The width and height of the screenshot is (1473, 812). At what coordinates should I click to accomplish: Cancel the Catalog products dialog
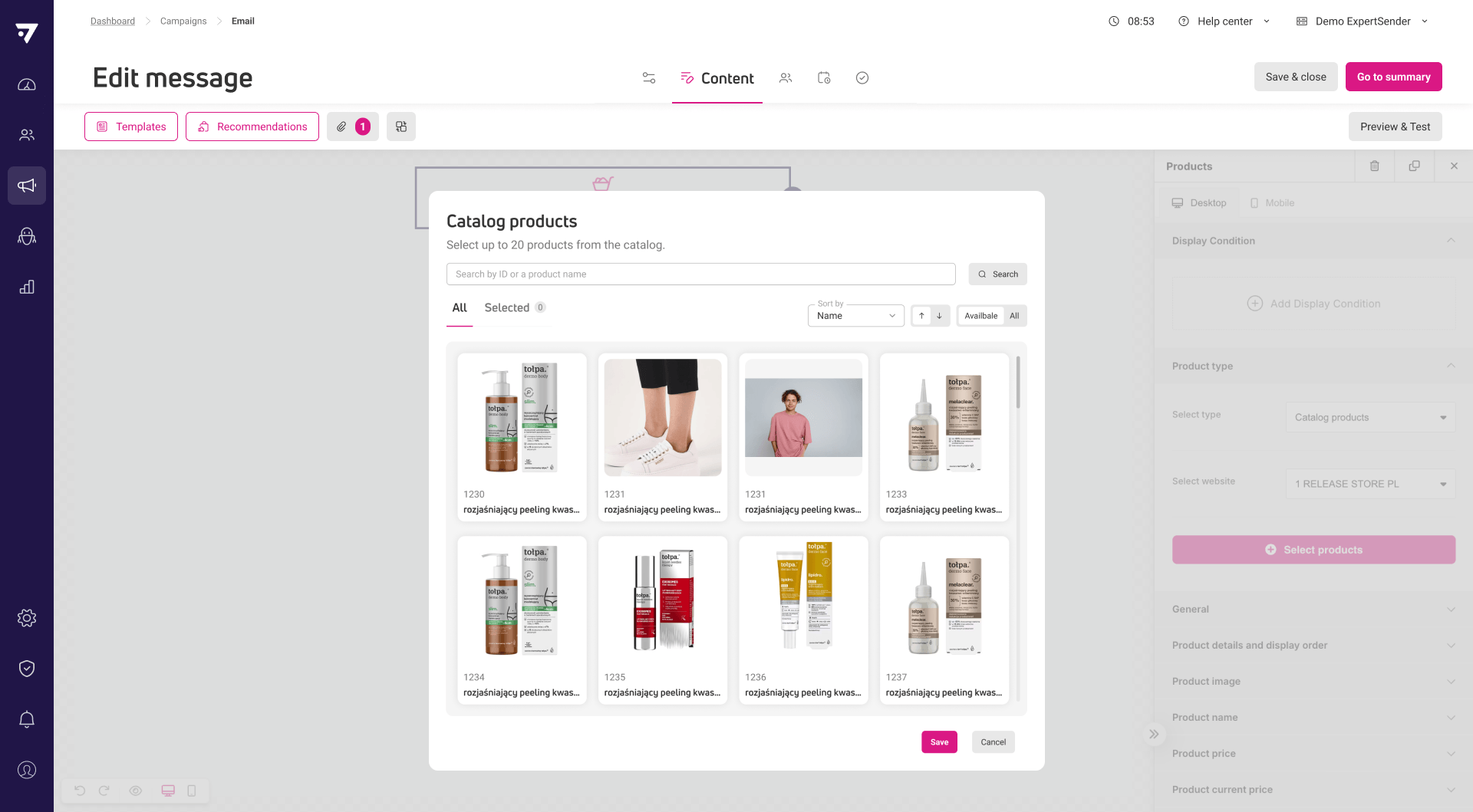click(993, 742)
